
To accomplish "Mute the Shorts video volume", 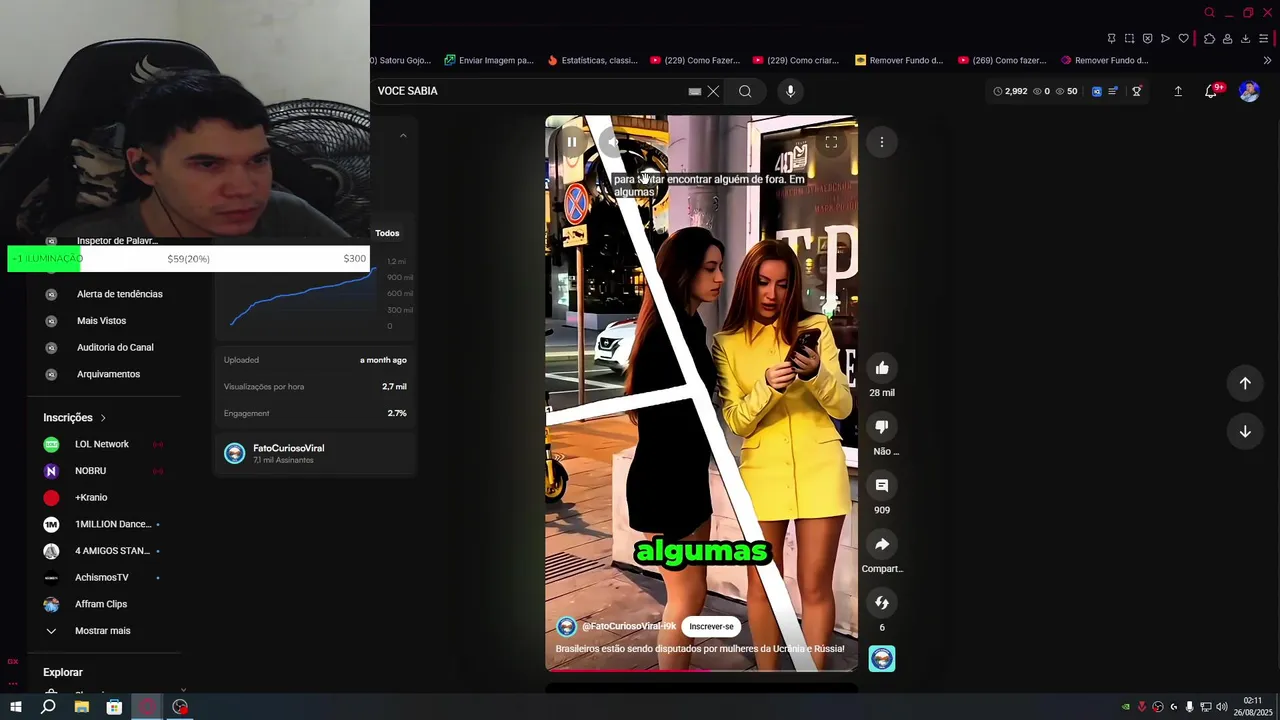I will [613, 142].
